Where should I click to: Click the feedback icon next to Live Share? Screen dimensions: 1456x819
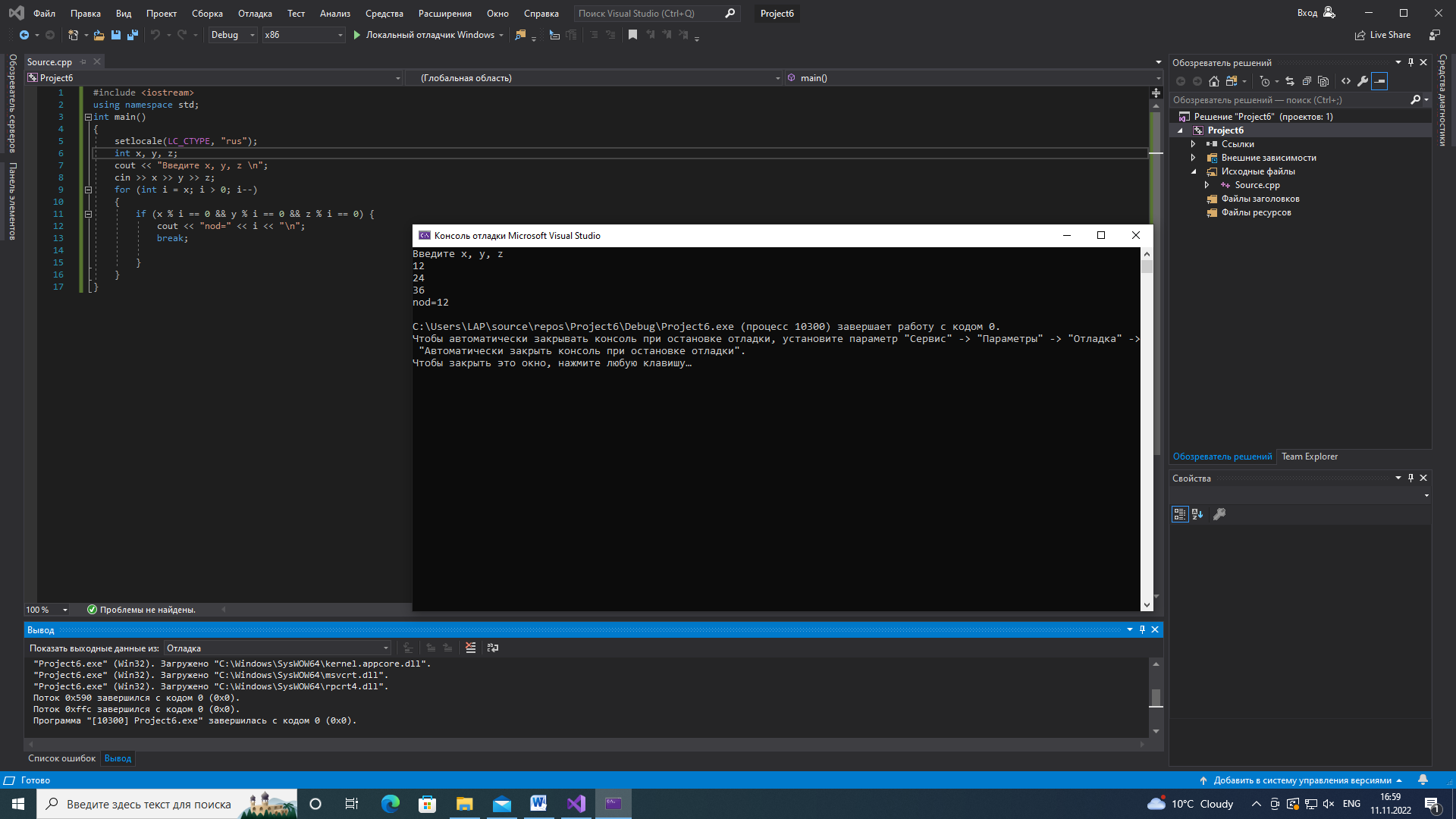click(1435, 35)
